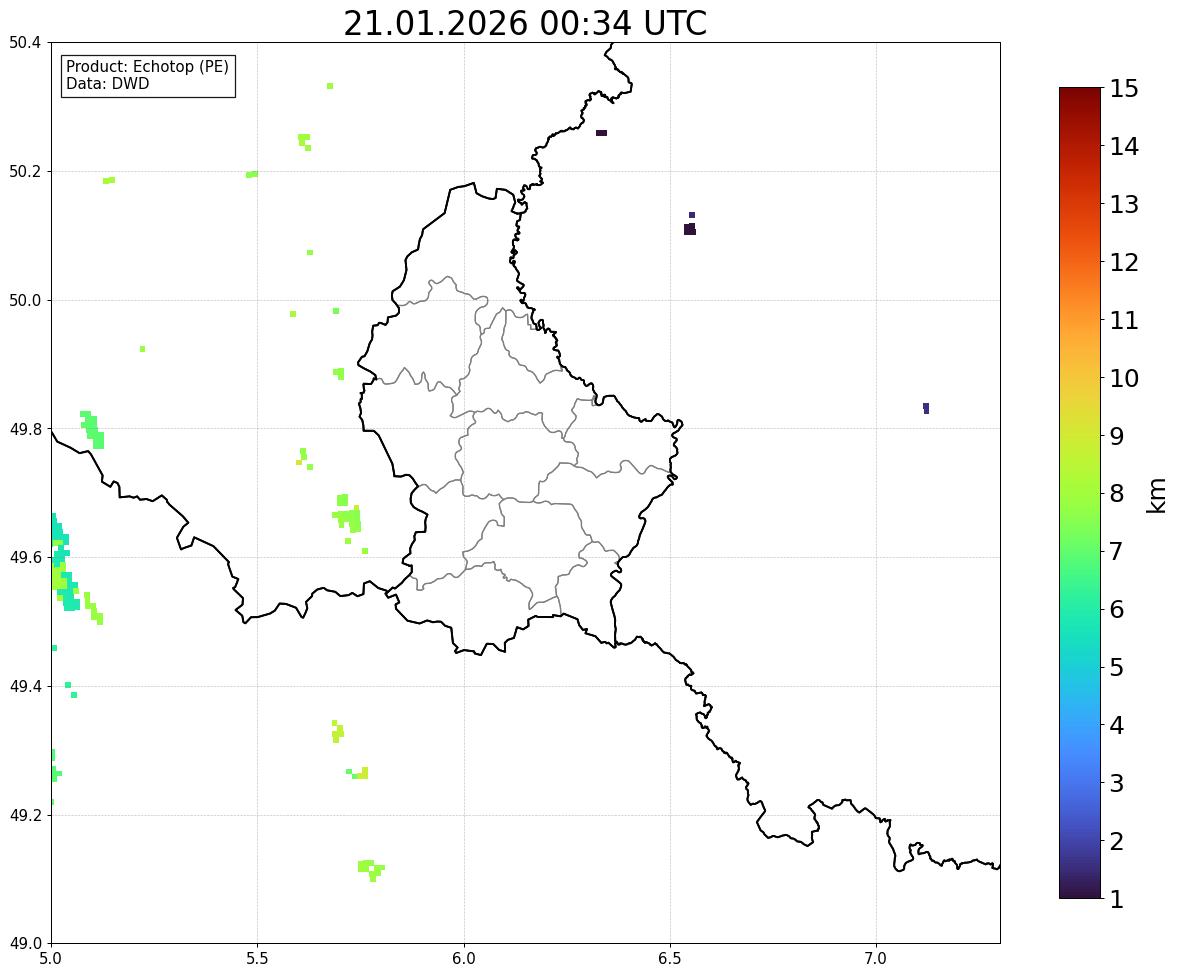Click the 6.5 longitude label
Screen dimensions: 1178x976
(670, 959)
